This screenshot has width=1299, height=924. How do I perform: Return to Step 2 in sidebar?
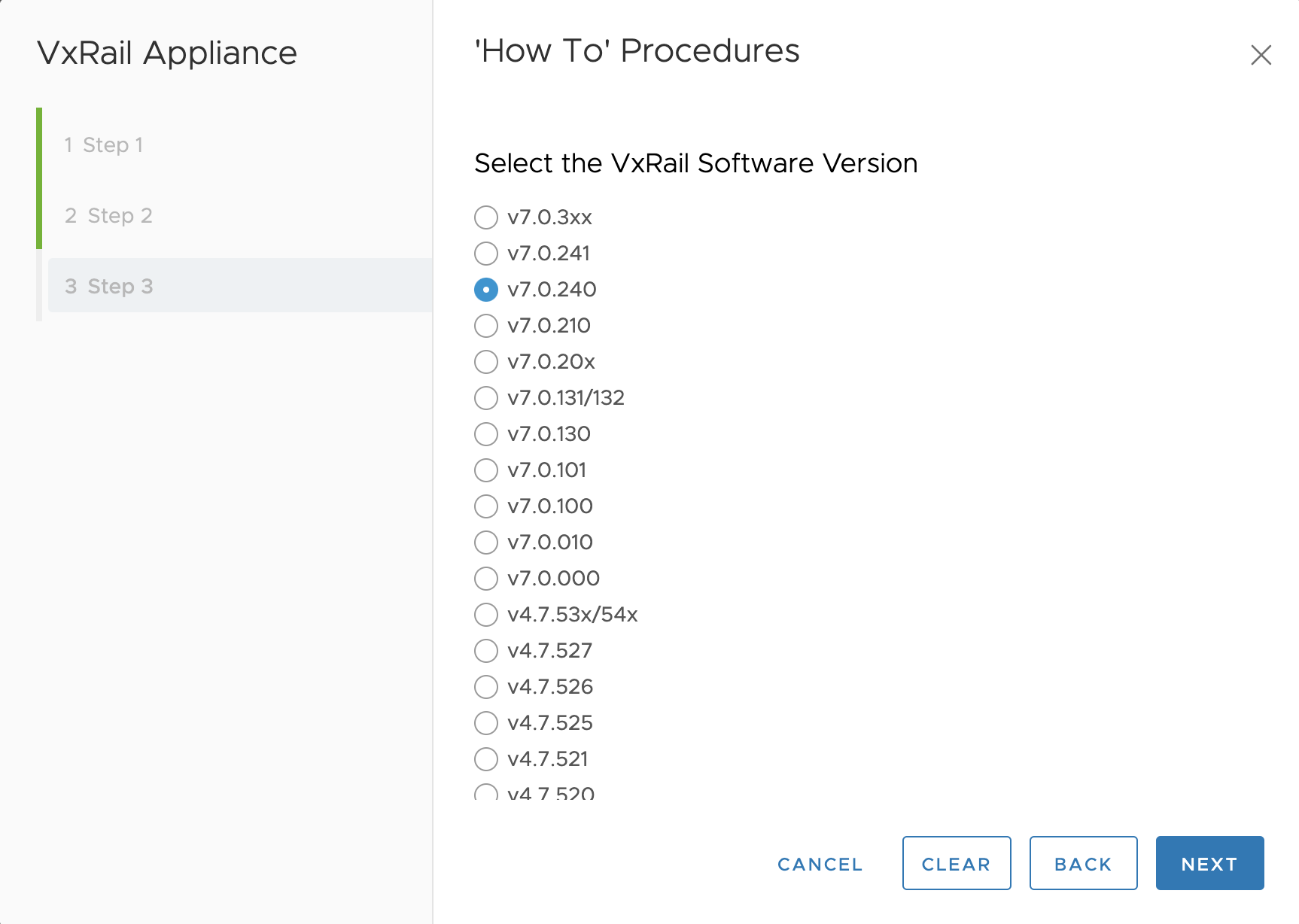[x=109, y=215]
